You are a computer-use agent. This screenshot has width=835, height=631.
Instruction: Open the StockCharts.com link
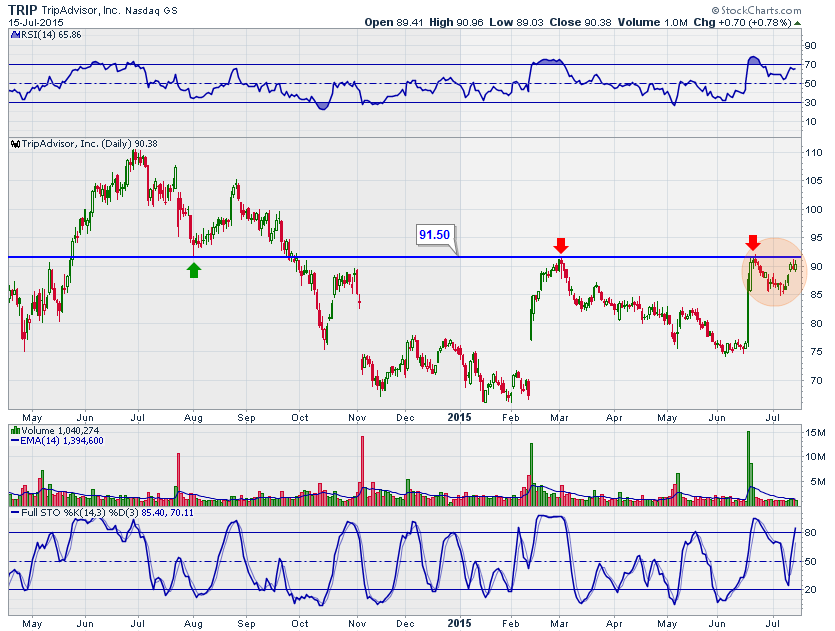coord(761,10)
